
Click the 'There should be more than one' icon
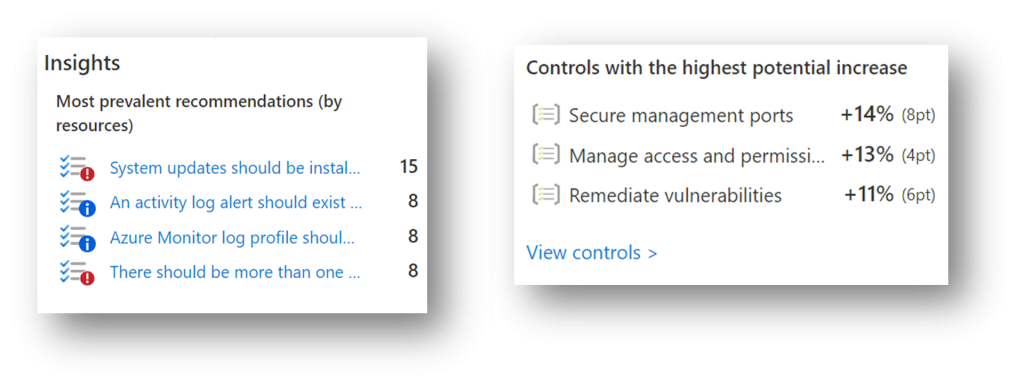coord(76,273)
